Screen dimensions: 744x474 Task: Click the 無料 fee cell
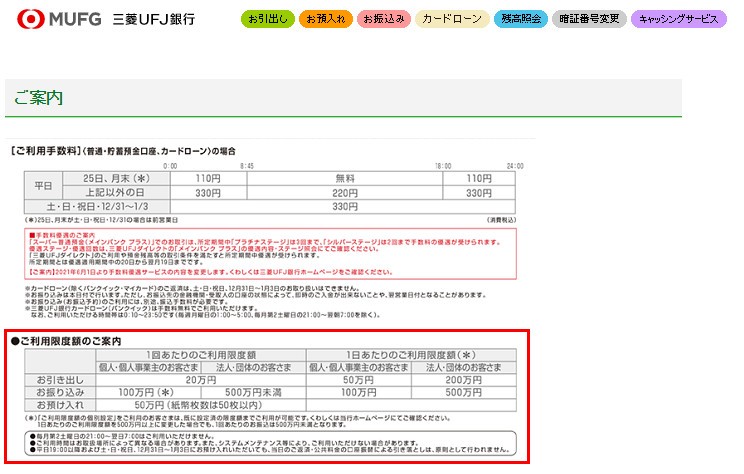click(x=345, y=178)
